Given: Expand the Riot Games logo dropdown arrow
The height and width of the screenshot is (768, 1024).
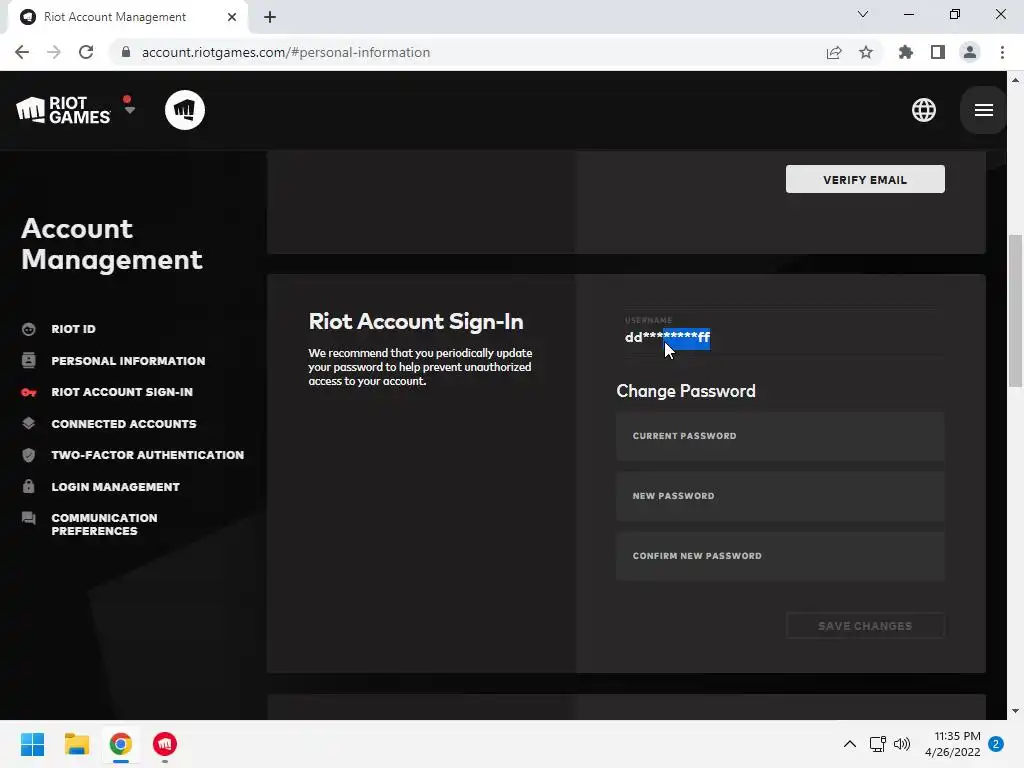Looking at the screenshot, I should click(129, 110).
